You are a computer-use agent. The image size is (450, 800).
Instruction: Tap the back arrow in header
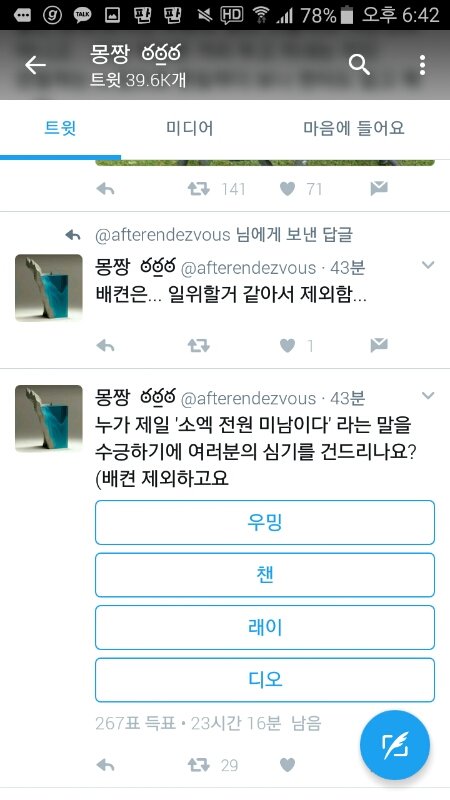[35, 65]
